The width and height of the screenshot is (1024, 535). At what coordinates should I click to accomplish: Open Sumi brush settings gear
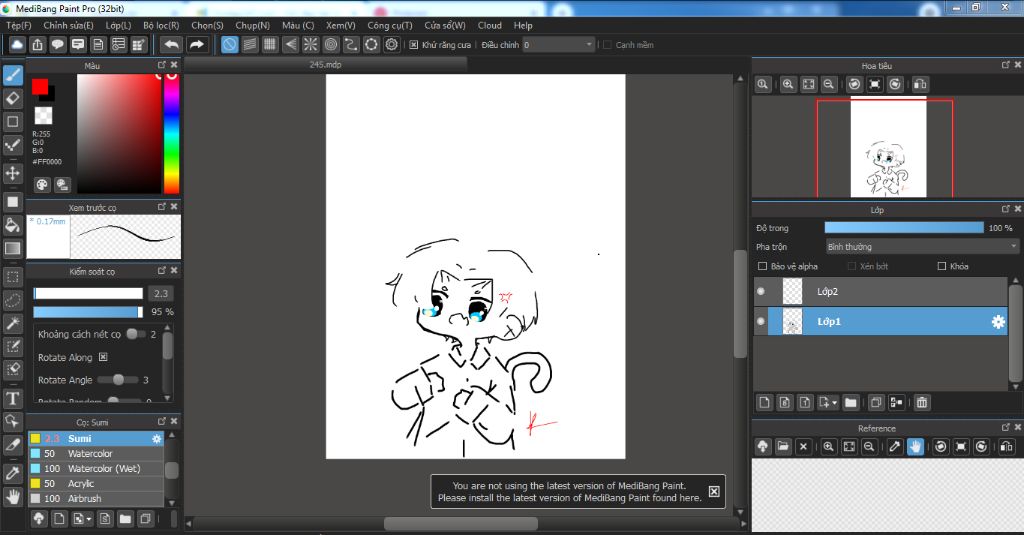pyautogui.click(x=156, y=439)
